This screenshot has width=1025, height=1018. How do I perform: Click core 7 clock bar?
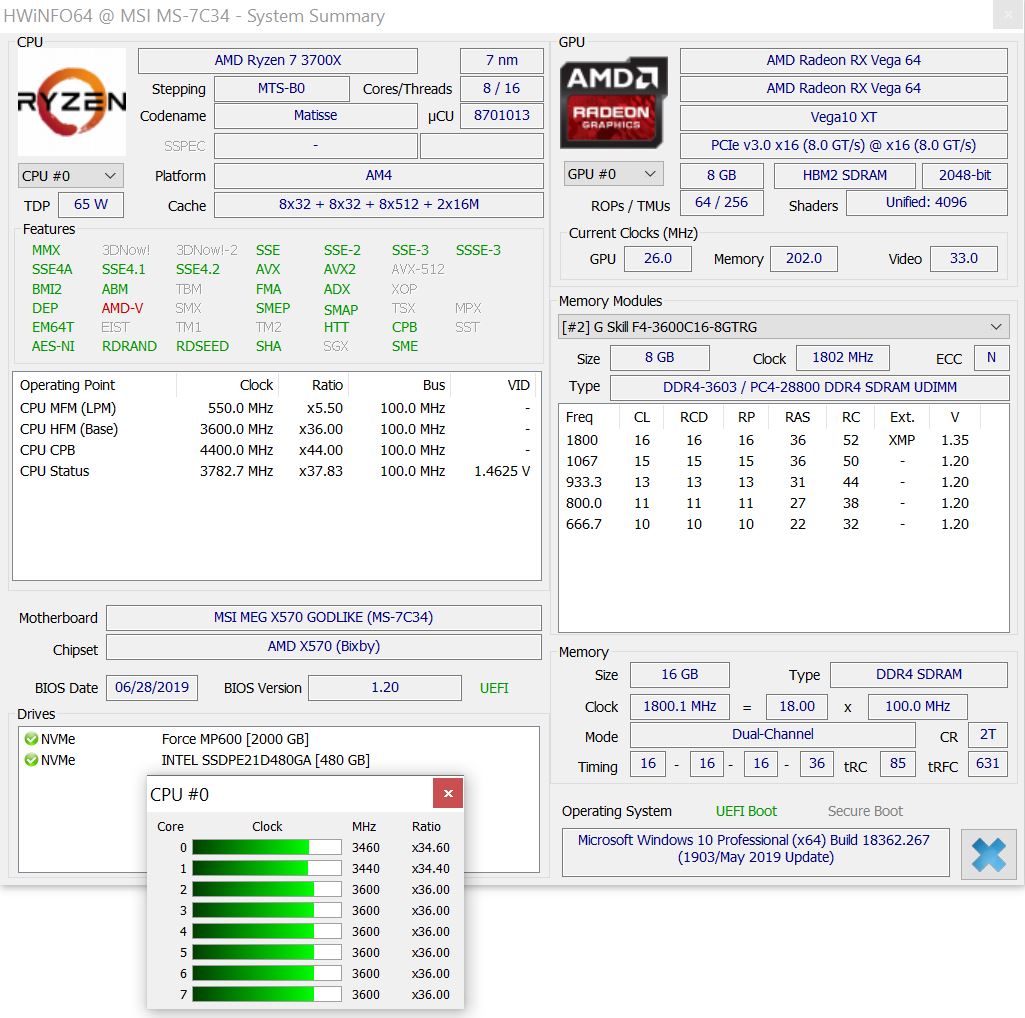[267, 994]
